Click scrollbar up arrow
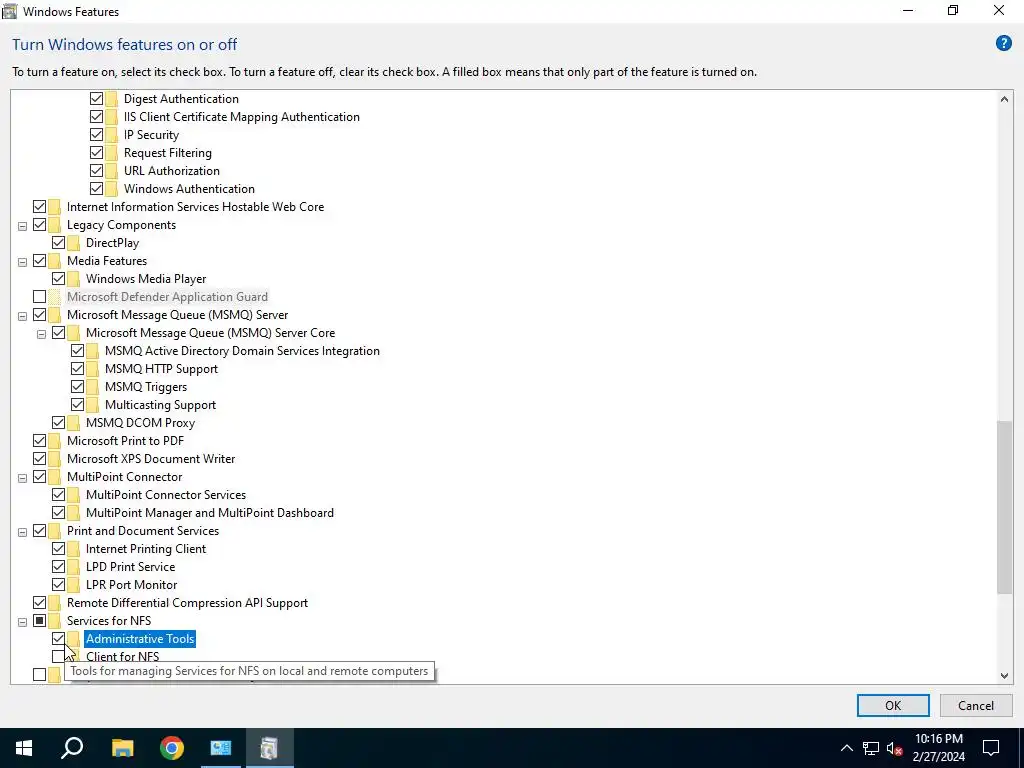Screen dimensions: 1024x768 pyautogui.click(x=1004, y=99)
